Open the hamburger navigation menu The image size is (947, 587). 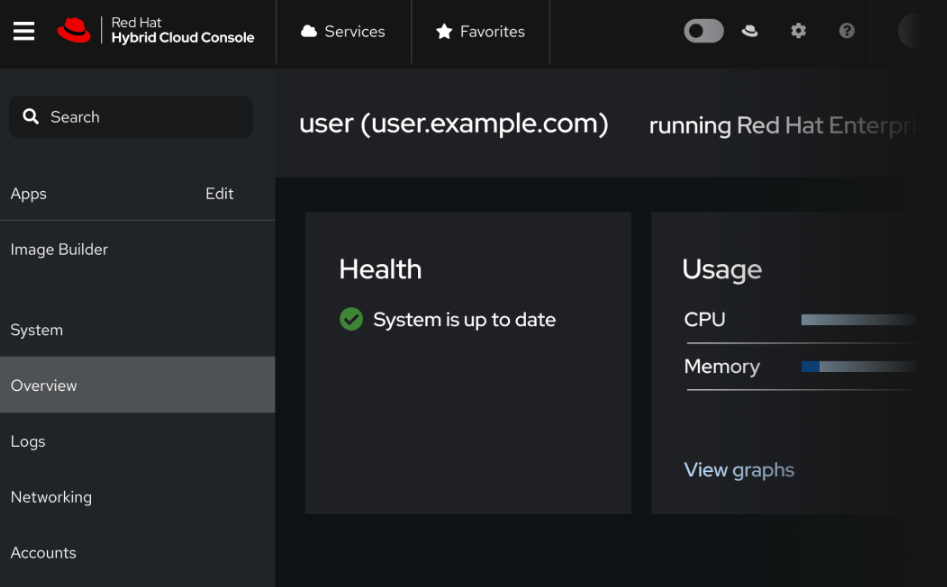[x=24, y=31]
